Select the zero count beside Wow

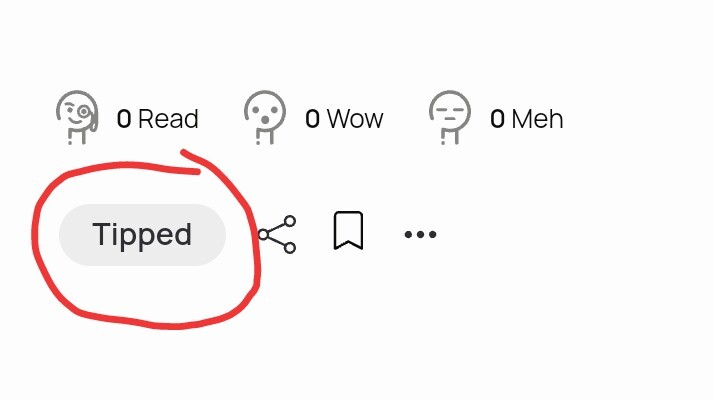pyautogui.click(x=312, y=119)
